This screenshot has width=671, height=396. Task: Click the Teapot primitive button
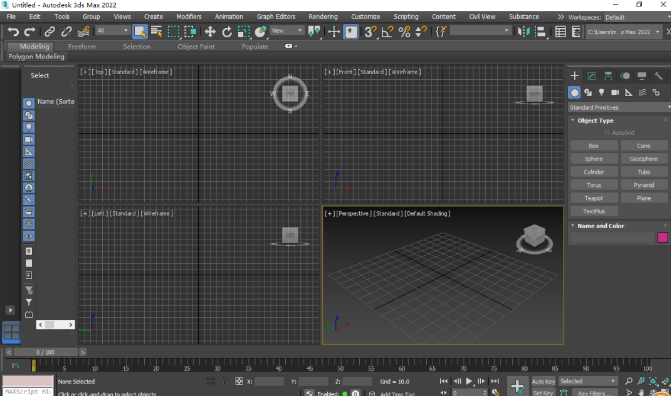point(594,198)
